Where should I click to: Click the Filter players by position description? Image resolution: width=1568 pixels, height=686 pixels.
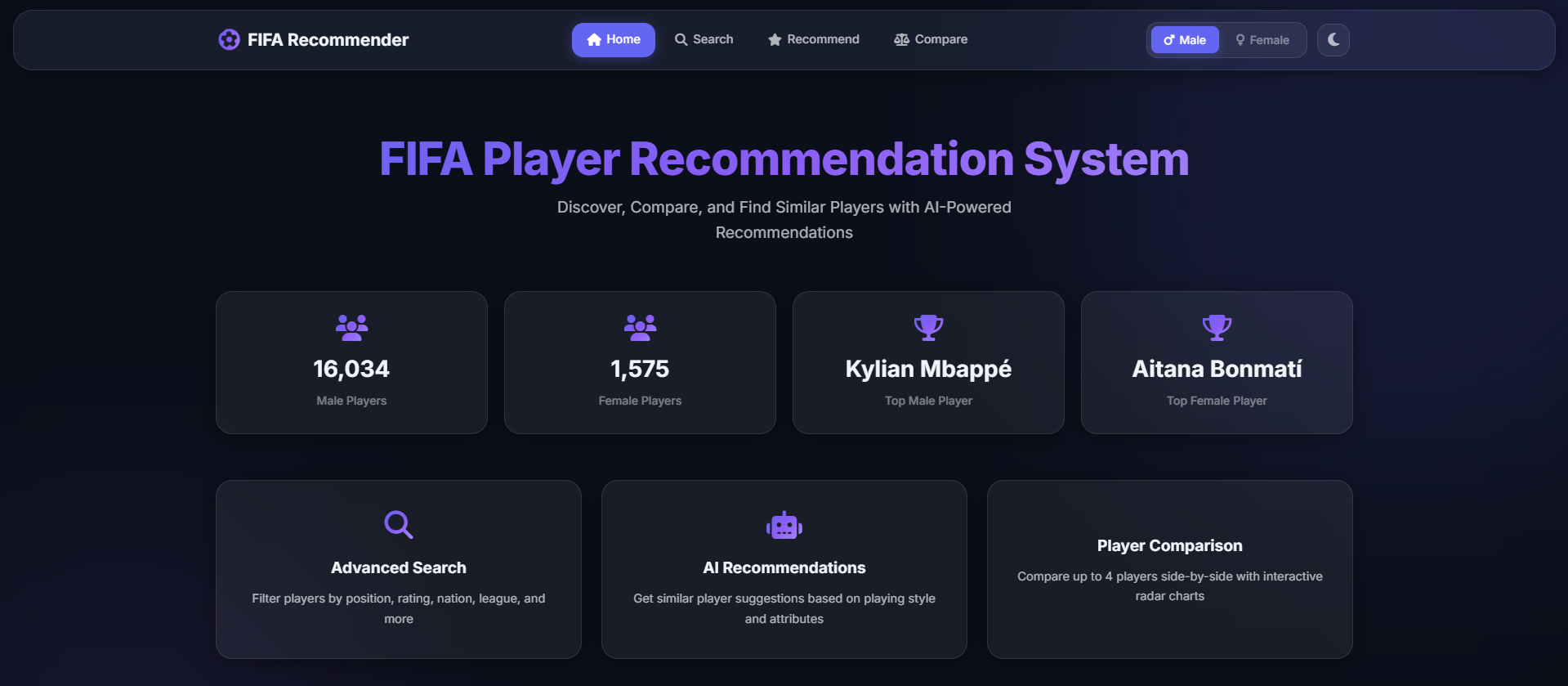[x=399, y=608]
